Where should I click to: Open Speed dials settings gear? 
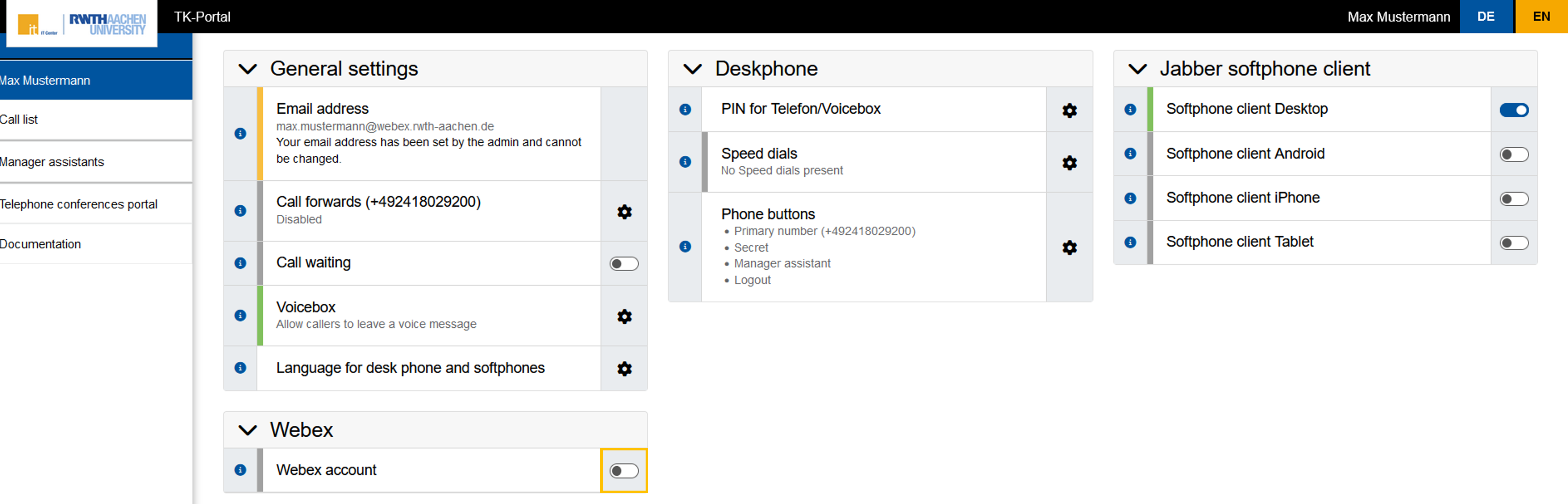click(x=1069, y=162)
